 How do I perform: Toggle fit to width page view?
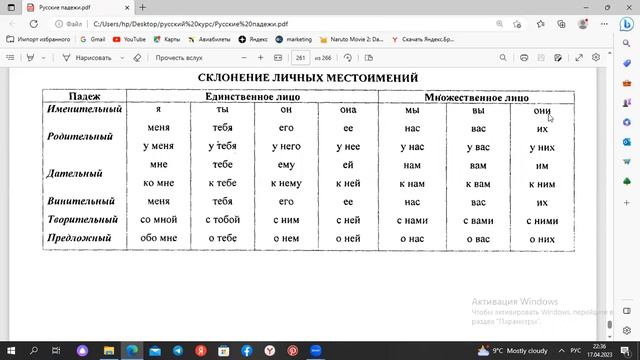[x=278, y=58]
